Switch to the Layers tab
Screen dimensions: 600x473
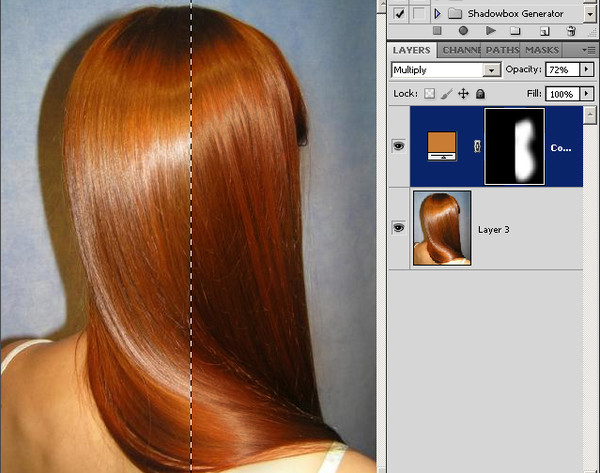tap(411, 50)
